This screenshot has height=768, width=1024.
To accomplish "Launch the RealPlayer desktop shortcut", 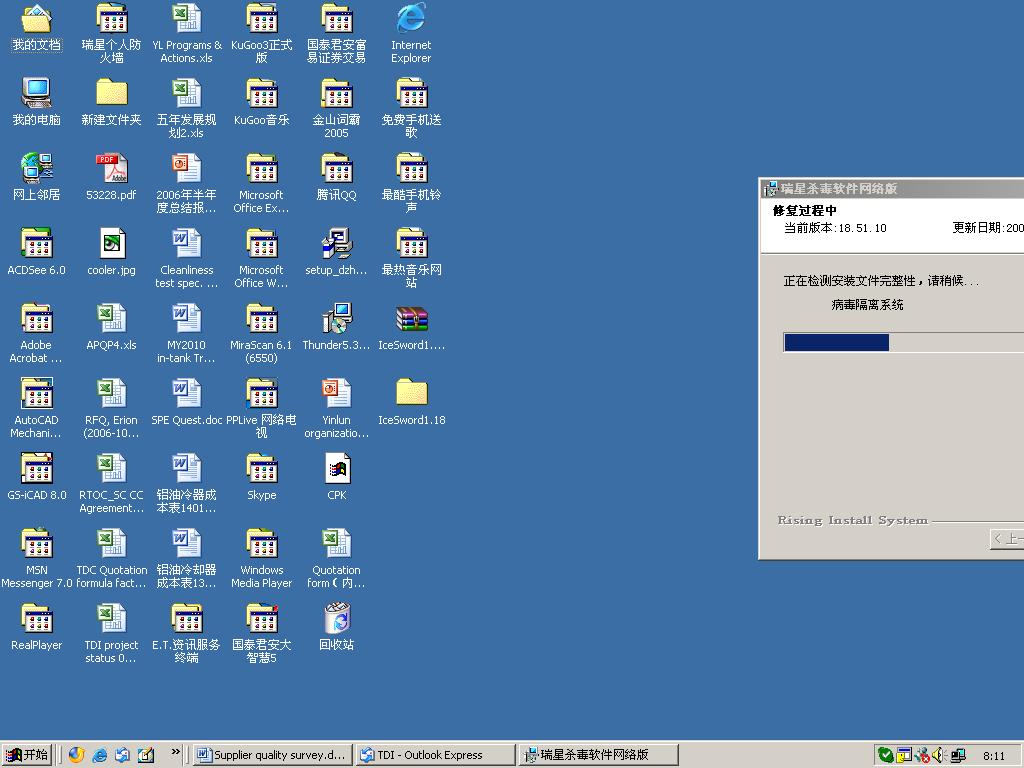I will tap(37, 628).
